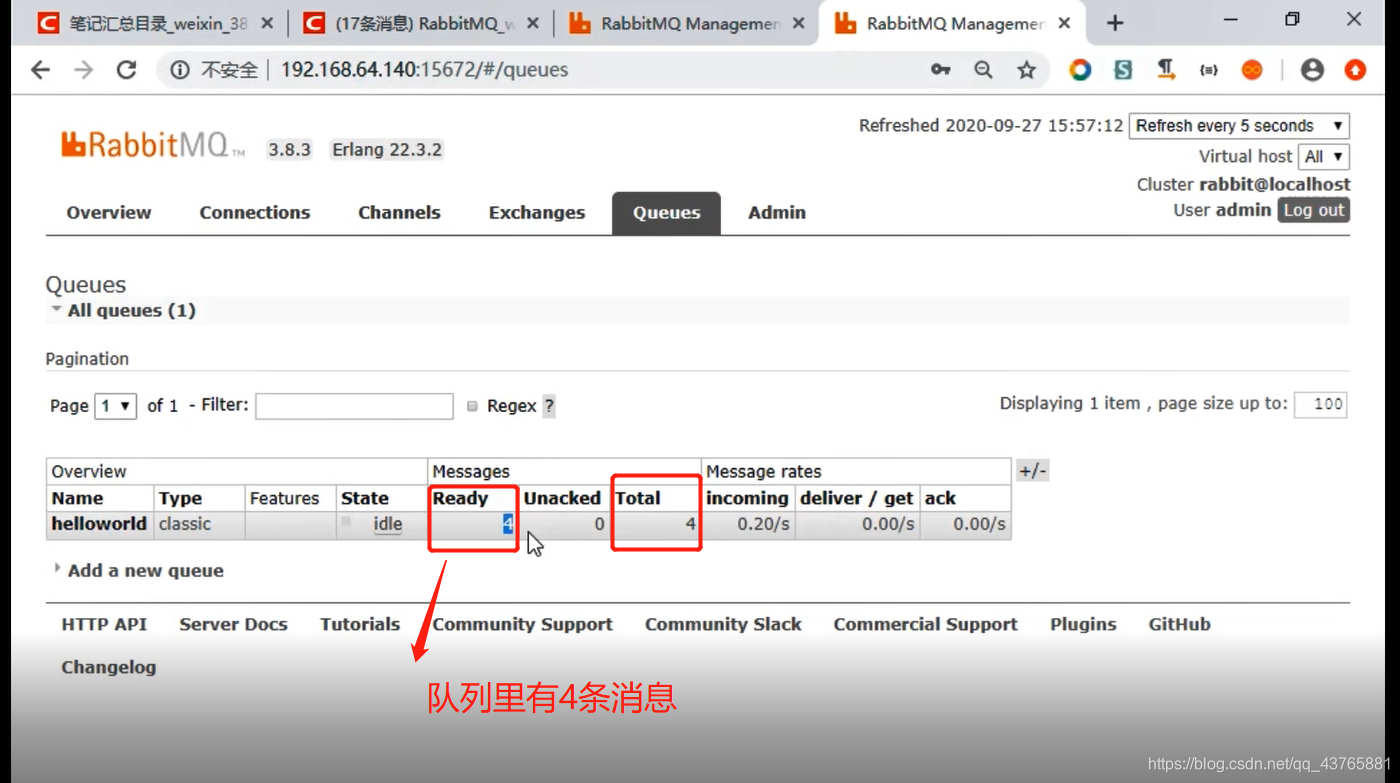The image size is (1400, 783).
Task: Open the green S extension icon
Action: [x=1123, y=69]
